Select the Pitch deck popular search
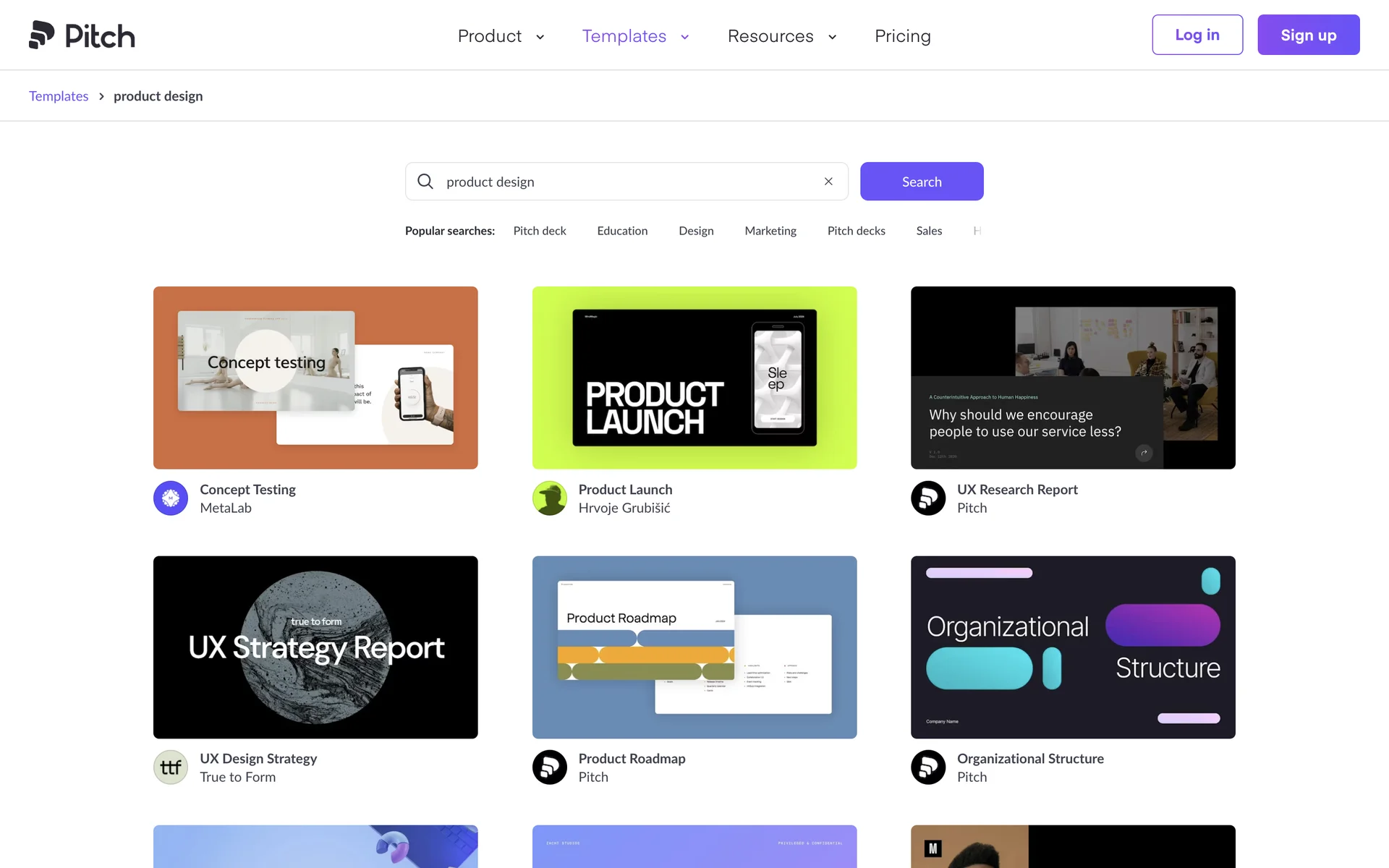The height and width of the screenshot is (868, 1389). coord(540,231)
